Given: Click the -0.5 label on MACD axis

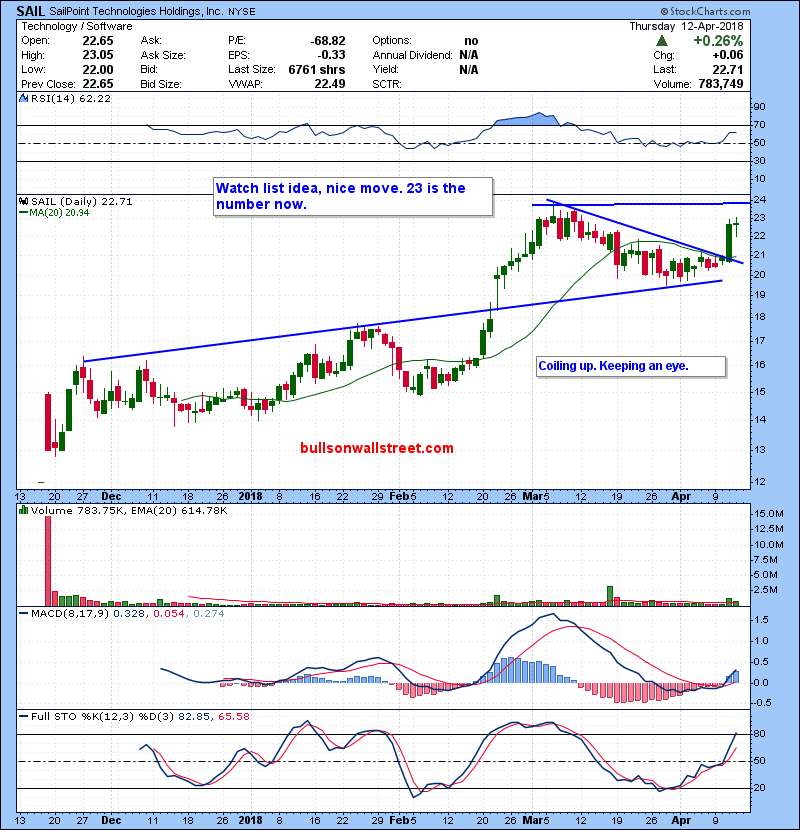Looking at the screenshot, I should pyautogui.click(x=760, y=702).
